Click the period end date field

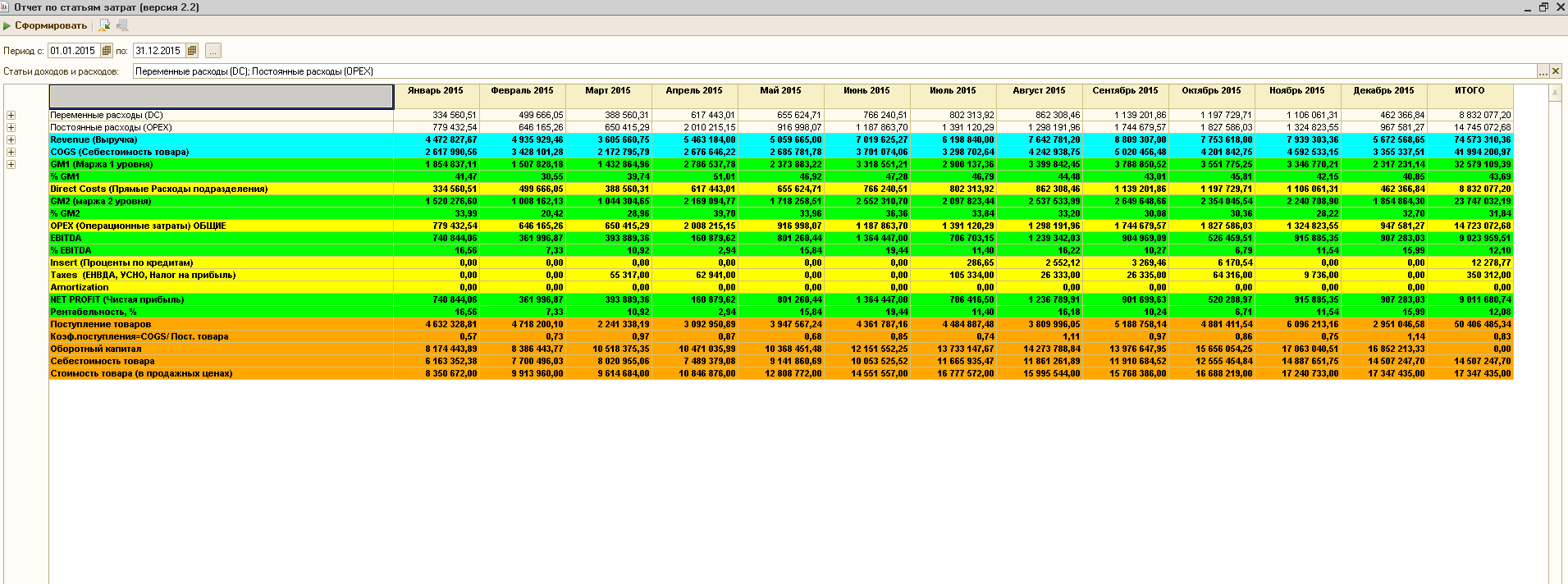pyautogui.click(x=158, y=51)
